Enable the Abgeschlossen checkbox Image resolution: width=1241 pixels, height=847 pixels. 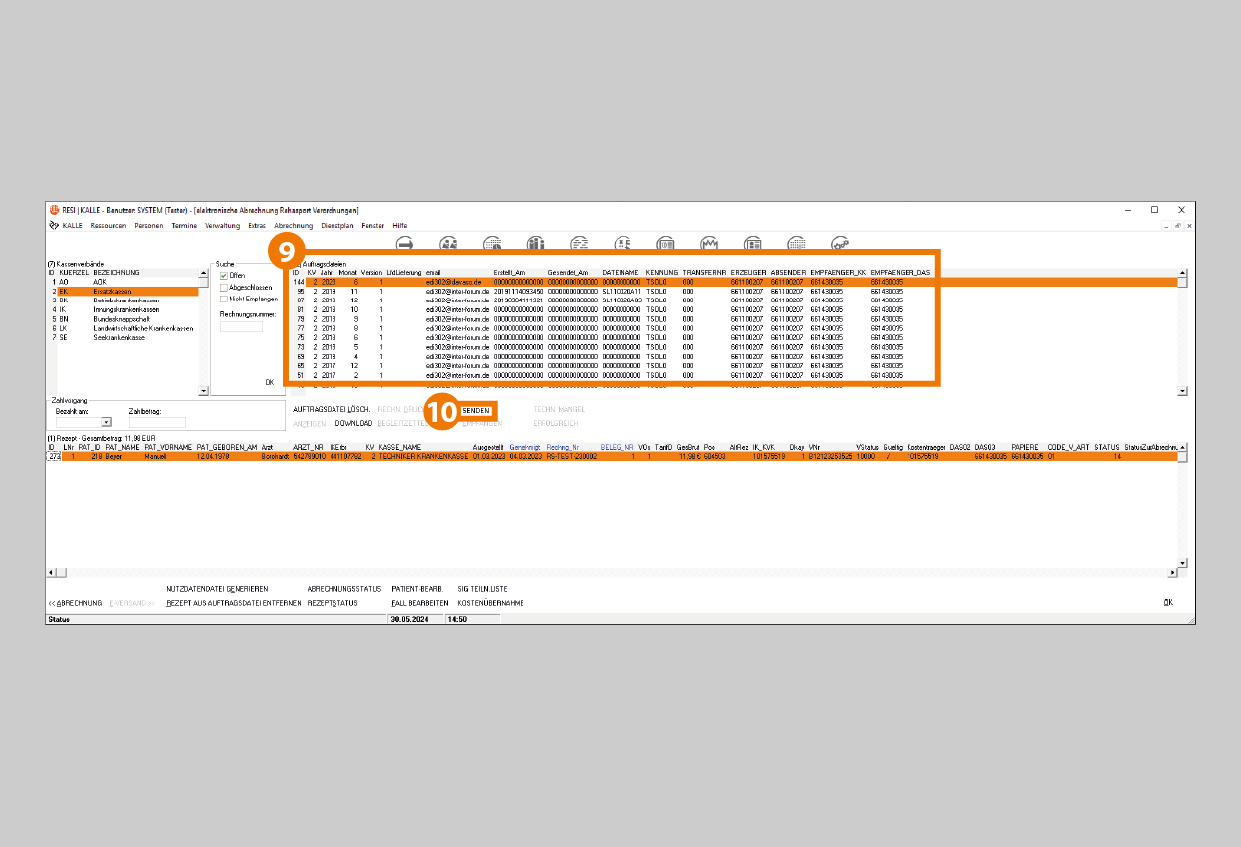tap(224, 287)
